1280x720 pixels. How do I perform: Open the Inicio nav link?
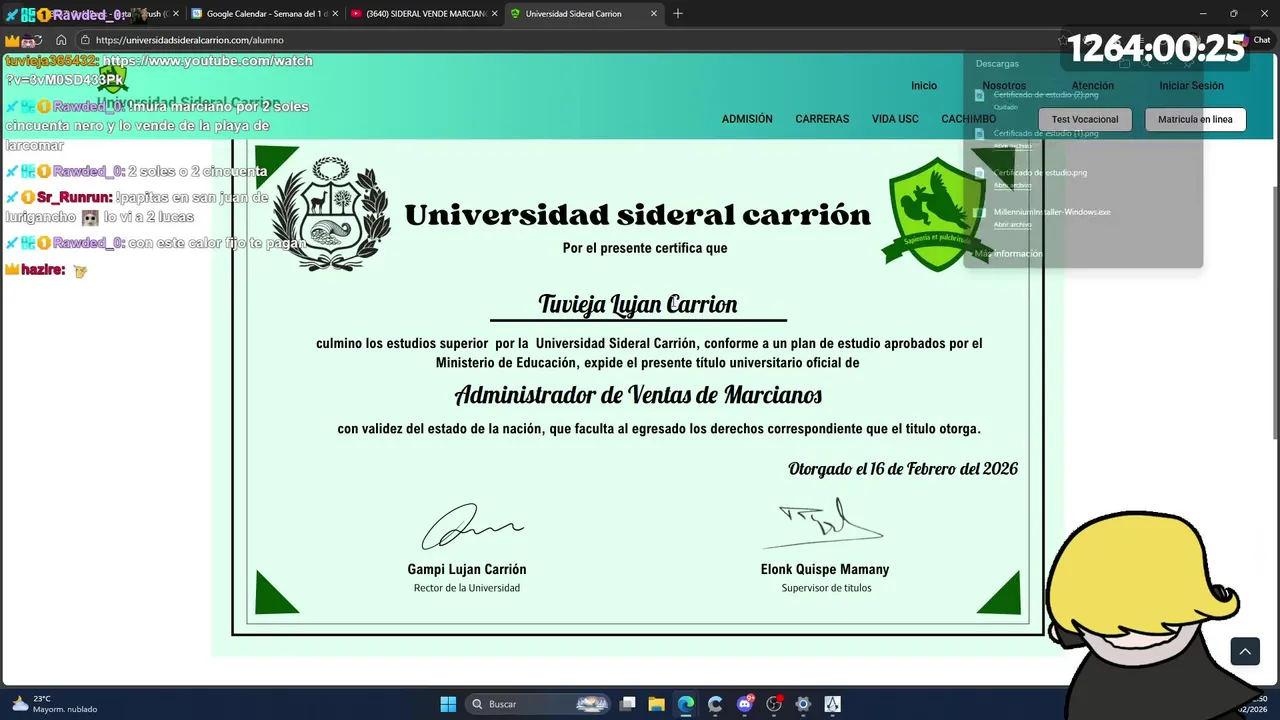point(924,86)
